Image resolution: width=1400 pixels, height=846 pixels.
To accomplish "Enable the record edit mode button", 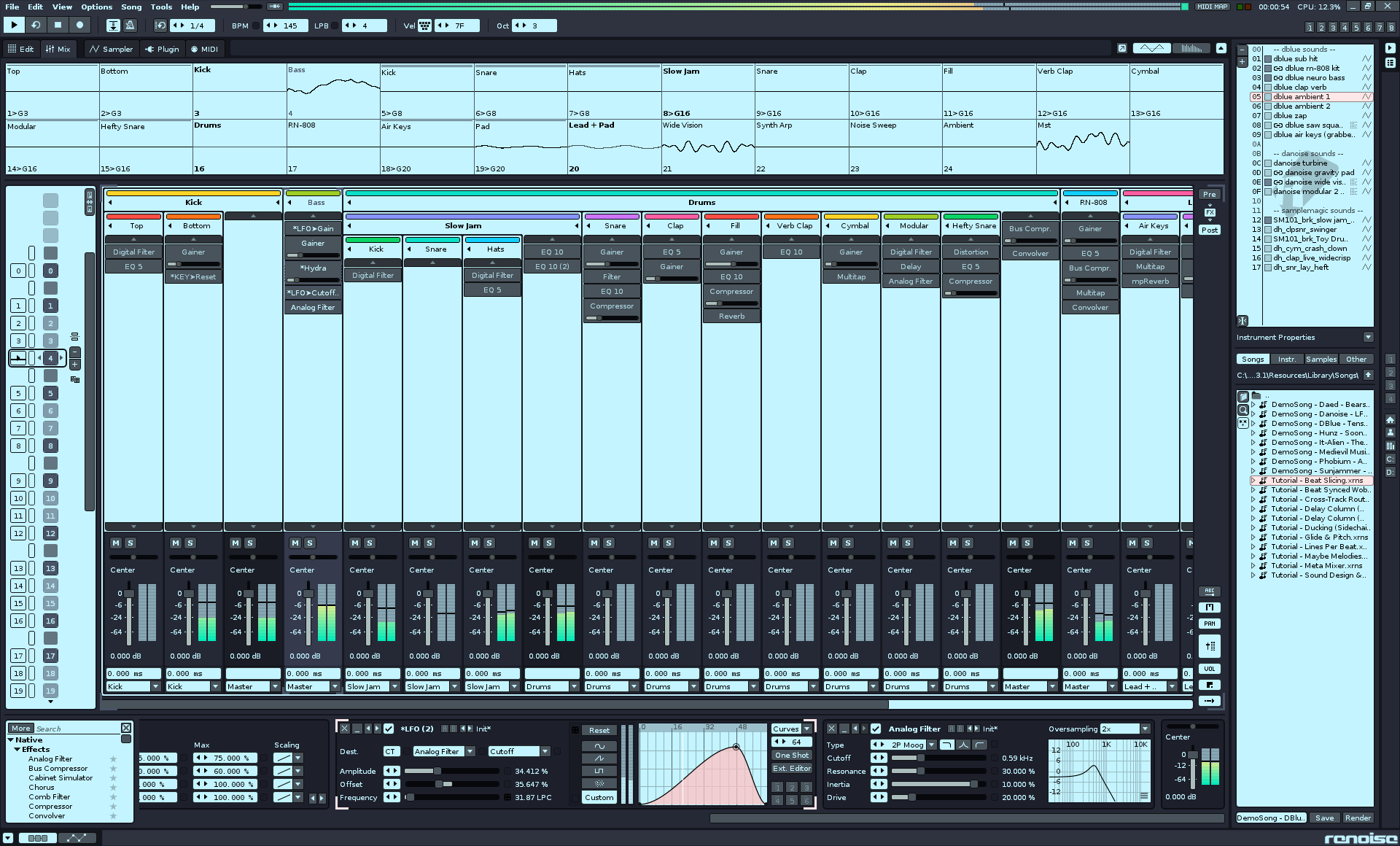I will (80, 25).
